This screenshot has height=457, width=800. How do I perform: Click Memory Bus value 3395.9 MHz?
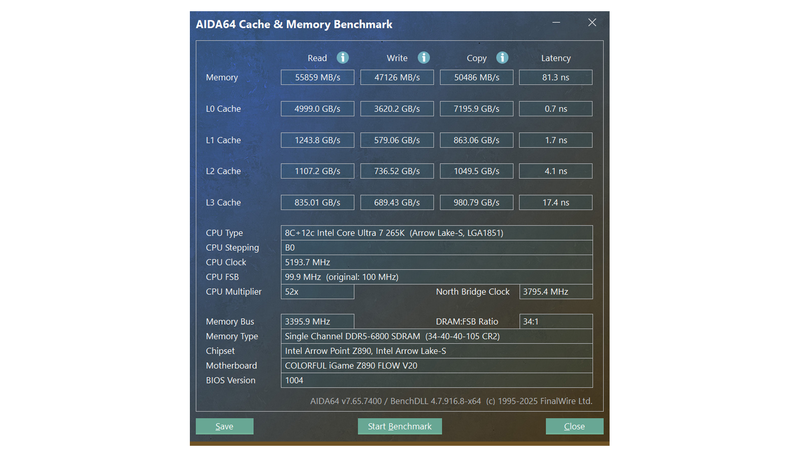(317, 321)
